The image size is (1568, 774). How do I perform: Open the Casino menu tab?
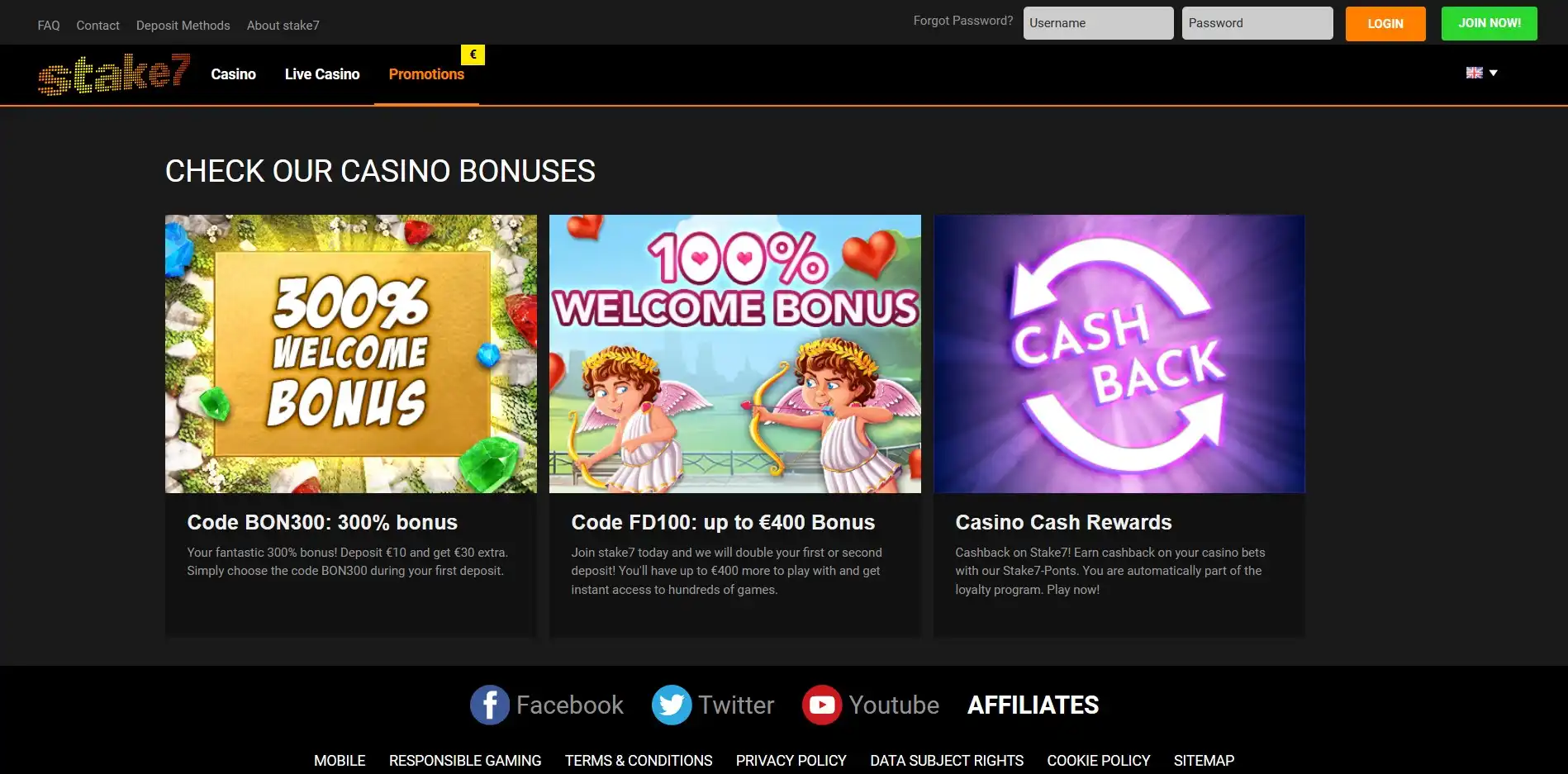pyautogui.click(x=233, y=74)
